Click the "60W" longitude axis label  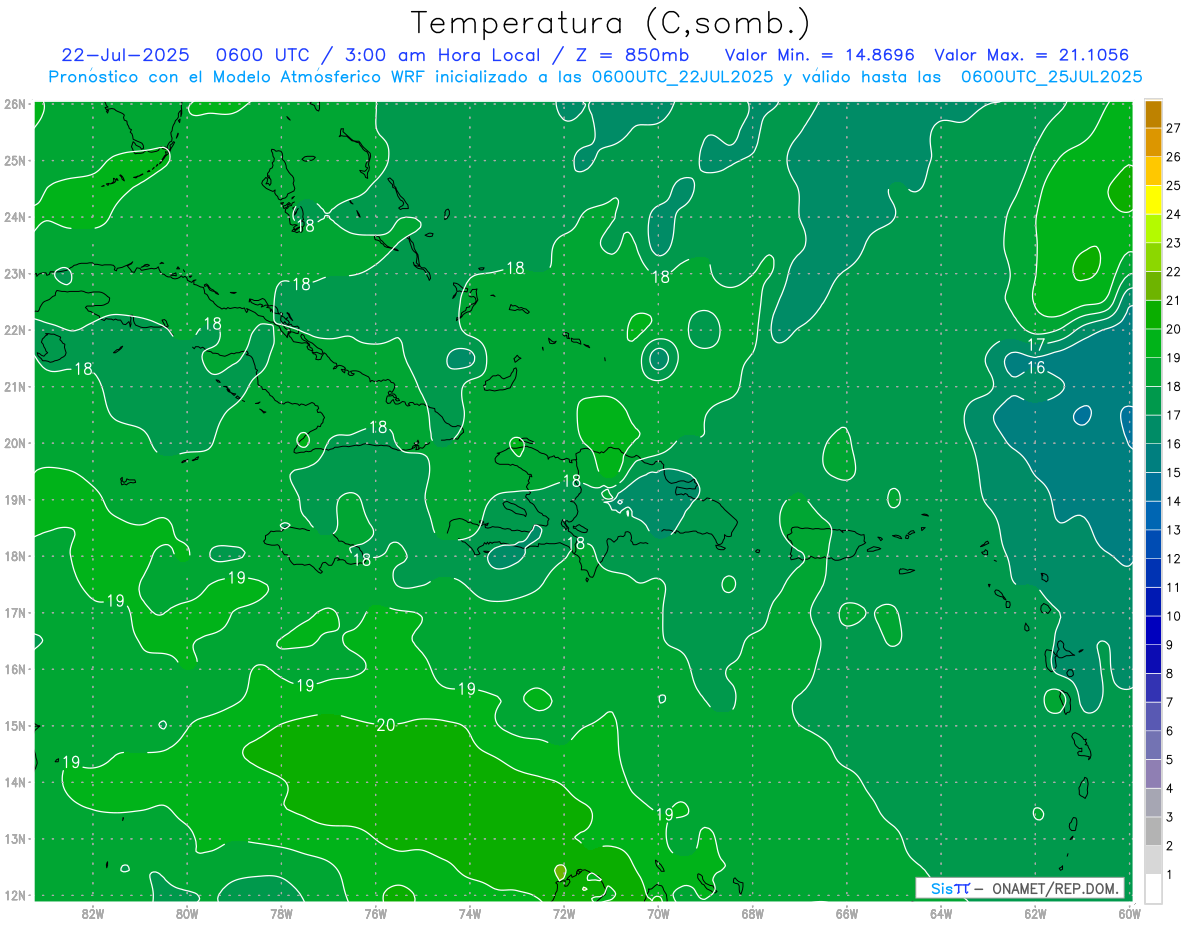point(1130,912)
